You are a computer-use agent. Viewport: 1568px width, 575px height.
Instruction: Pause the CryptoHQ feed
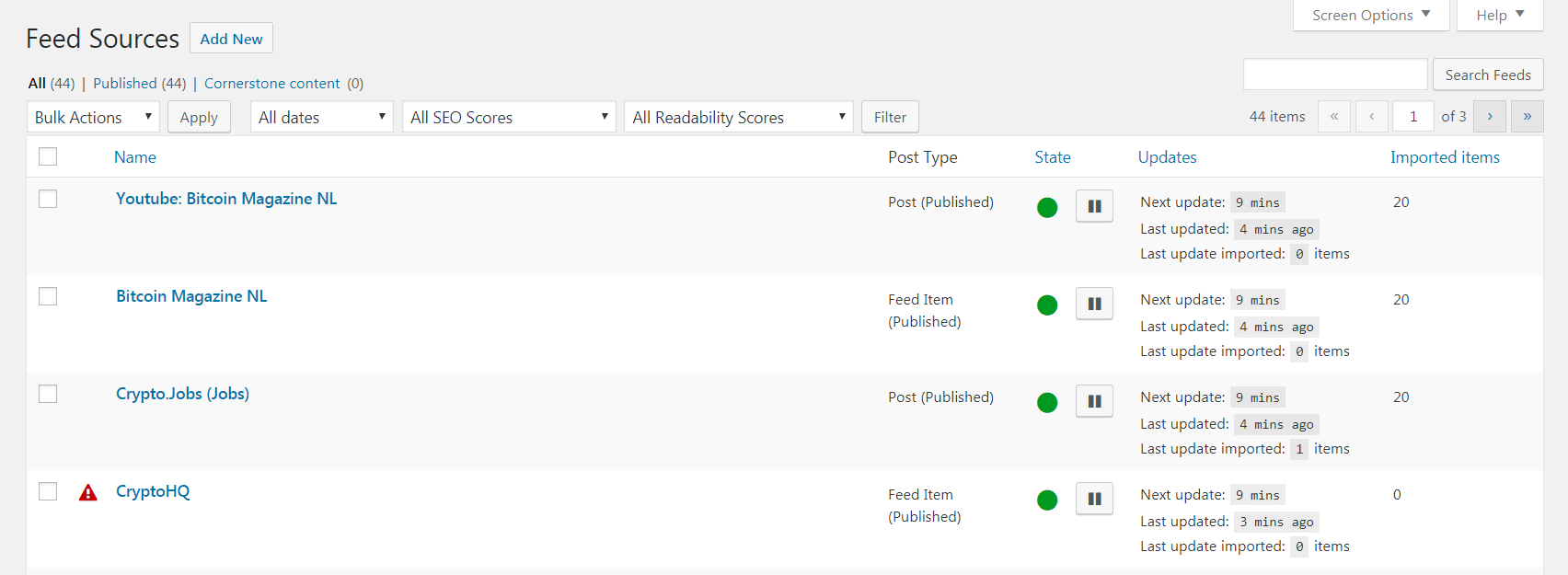tap(1094, 499)
